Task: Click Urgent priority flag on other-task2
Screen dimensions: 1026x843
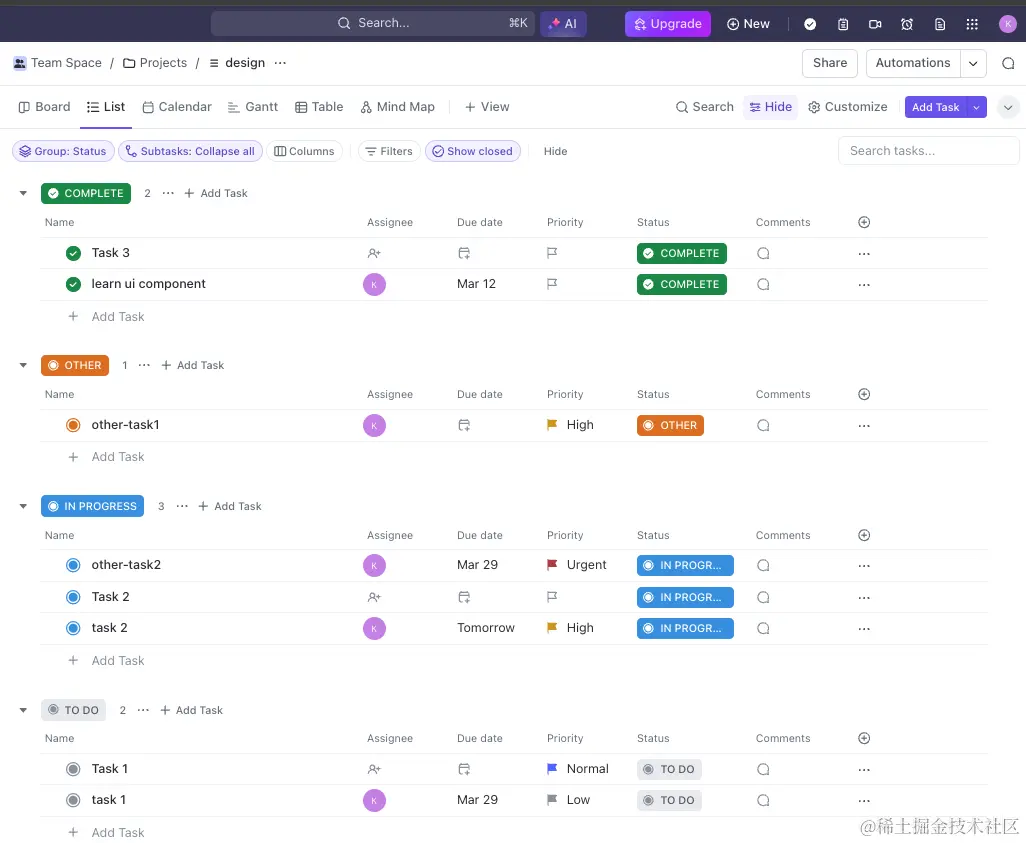Action: click(552, 564)
